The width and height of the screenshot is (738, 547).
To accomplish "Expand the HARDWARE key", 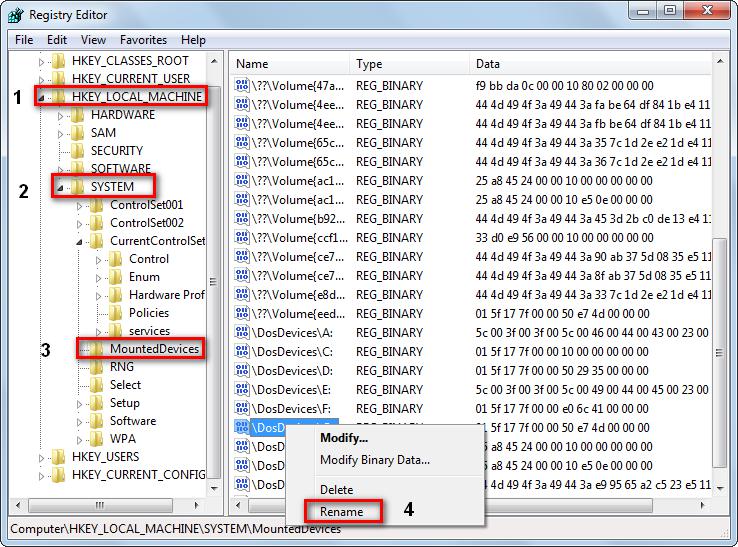I will (x=60, y=116).
